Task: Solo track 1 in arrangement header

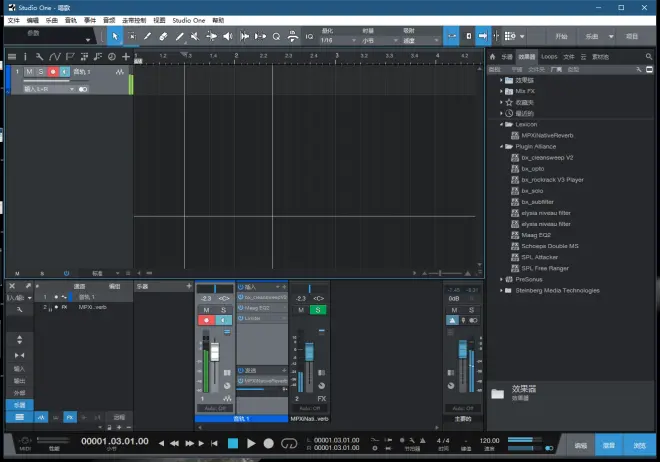Action: 41,72
